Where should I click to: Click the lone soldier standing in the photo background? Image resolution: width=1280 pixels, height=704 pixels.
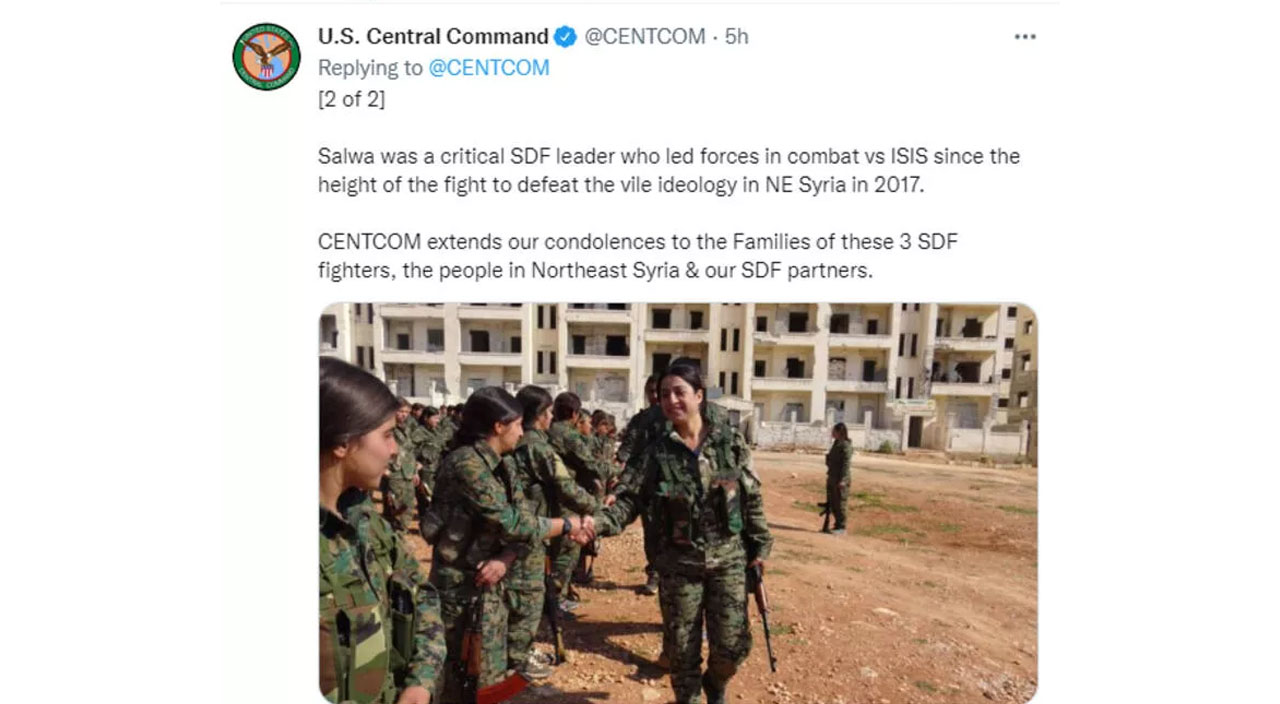[838, 475]
